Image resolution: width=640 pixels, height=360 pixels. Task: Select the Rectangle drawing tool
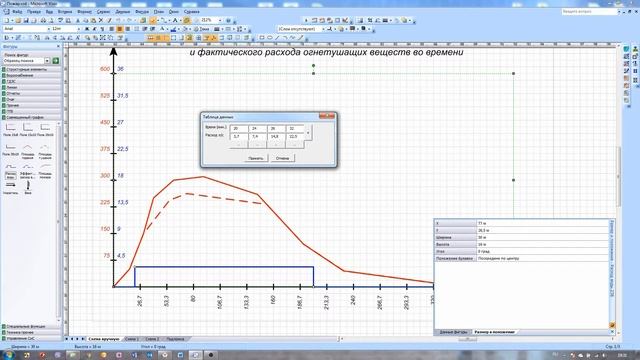(x=262, y=38)
